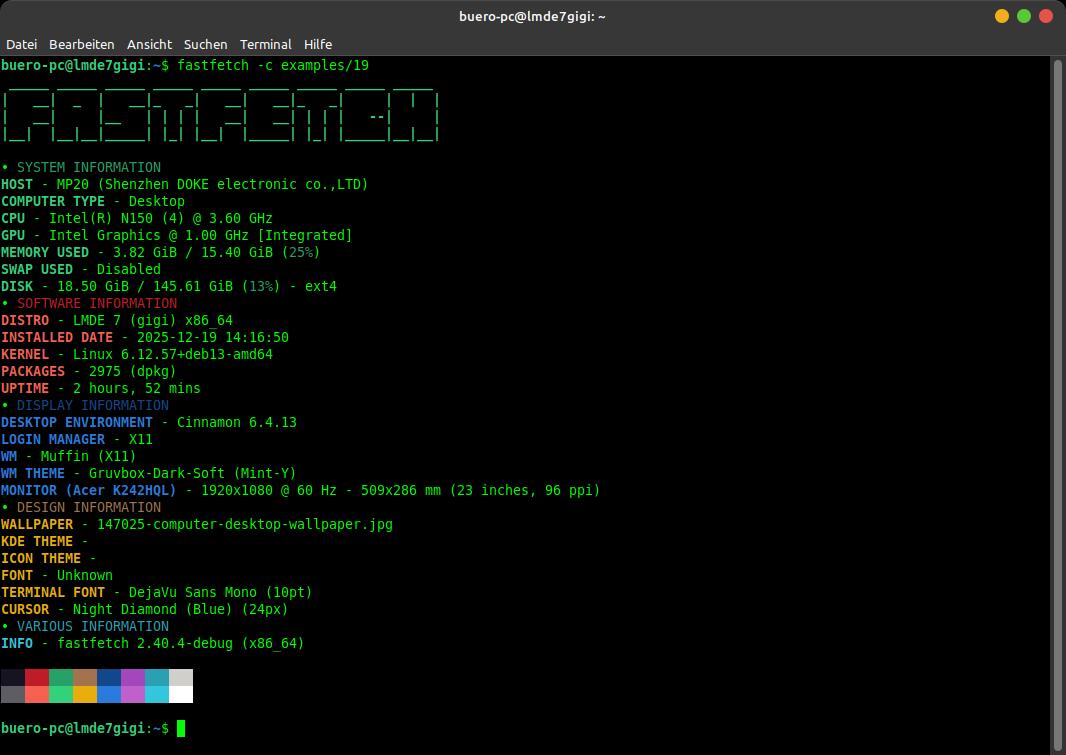
Task: Click the MEMORY USED line showing 3.82 GiB
Action: (x=160, y=252)
